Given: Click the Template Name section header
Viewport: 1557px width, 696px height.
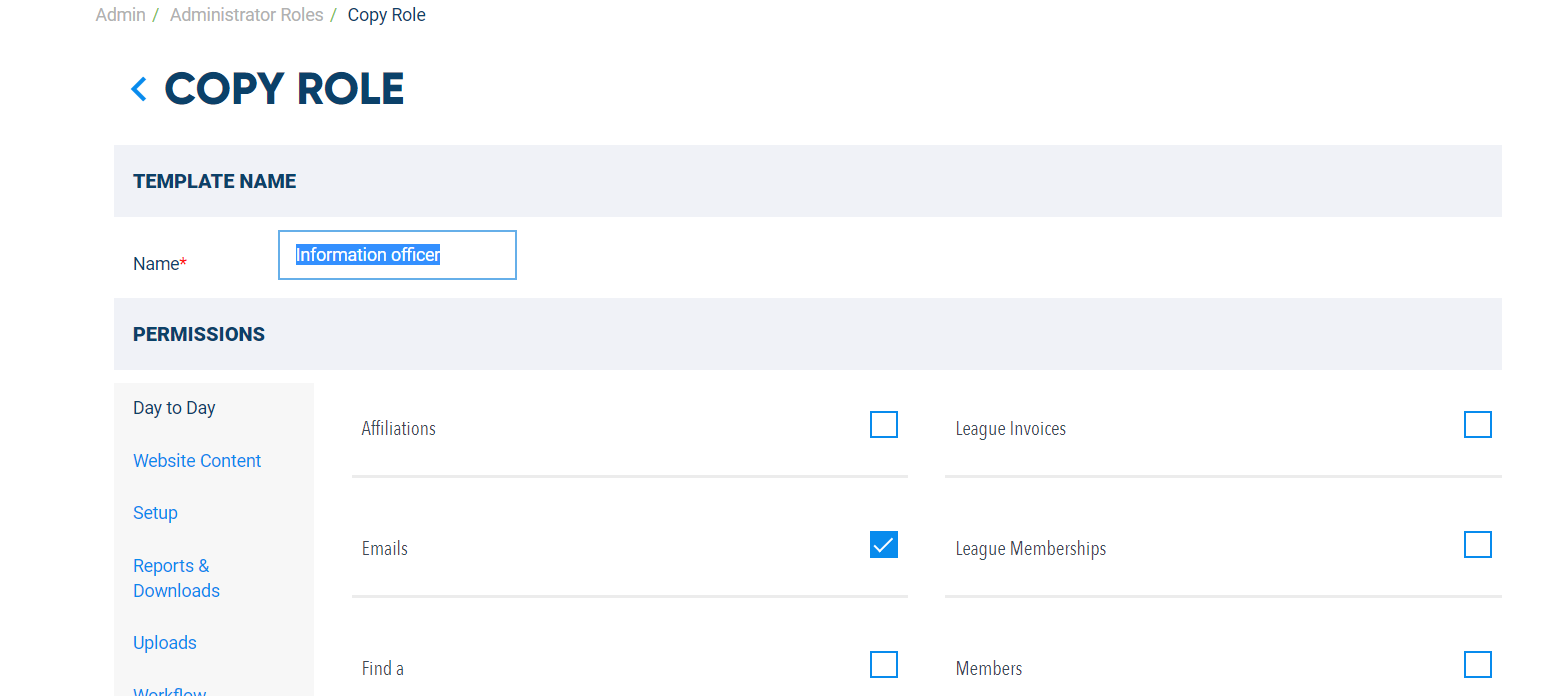Looking at the screenshot, I should pyautogui.click(x=808, y=181).
